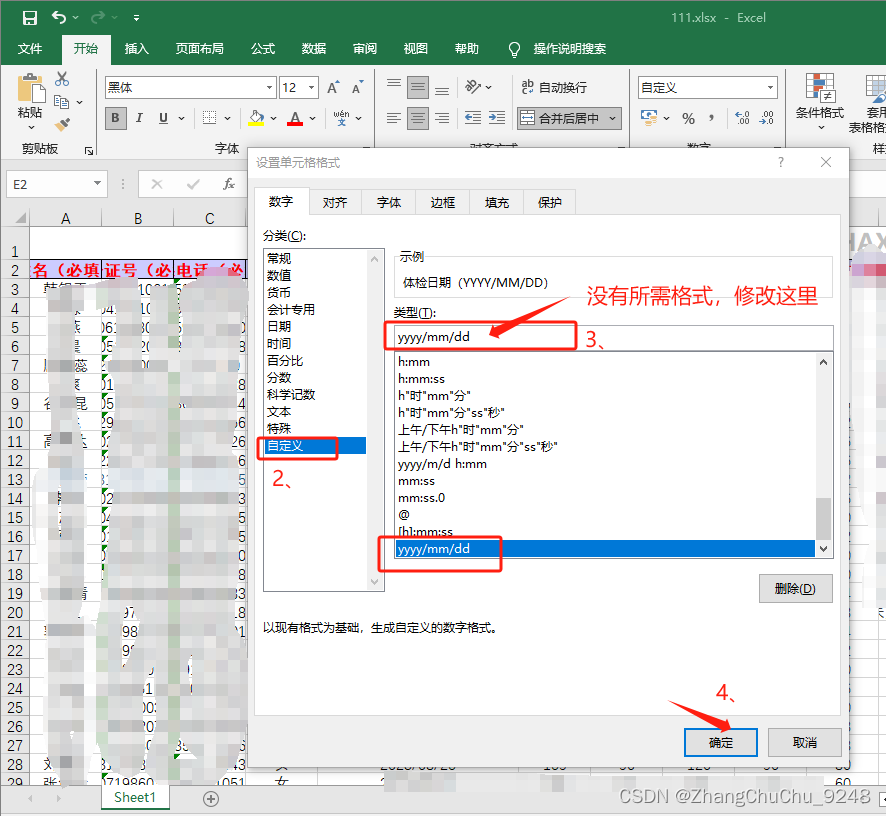Screen dimensions: 886x816
Task: Toggle Center horizontal alignment icon
Action: pos(418,118)
